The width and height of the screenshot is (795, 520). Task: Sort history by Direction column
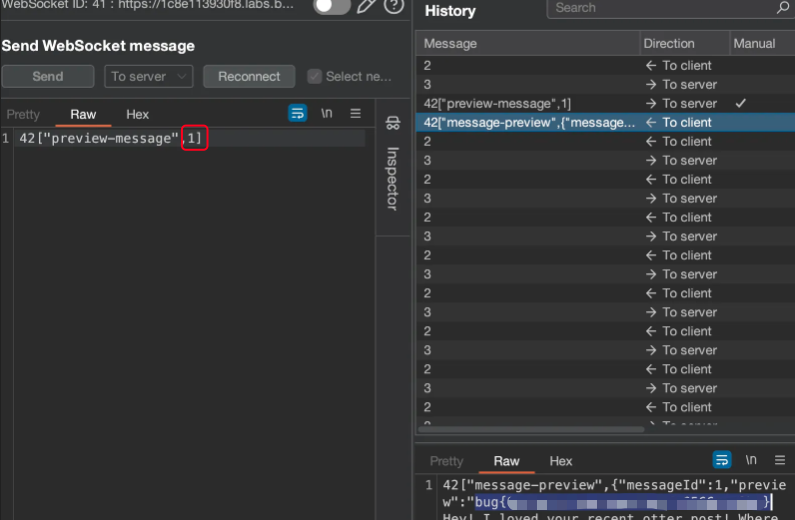669,43
